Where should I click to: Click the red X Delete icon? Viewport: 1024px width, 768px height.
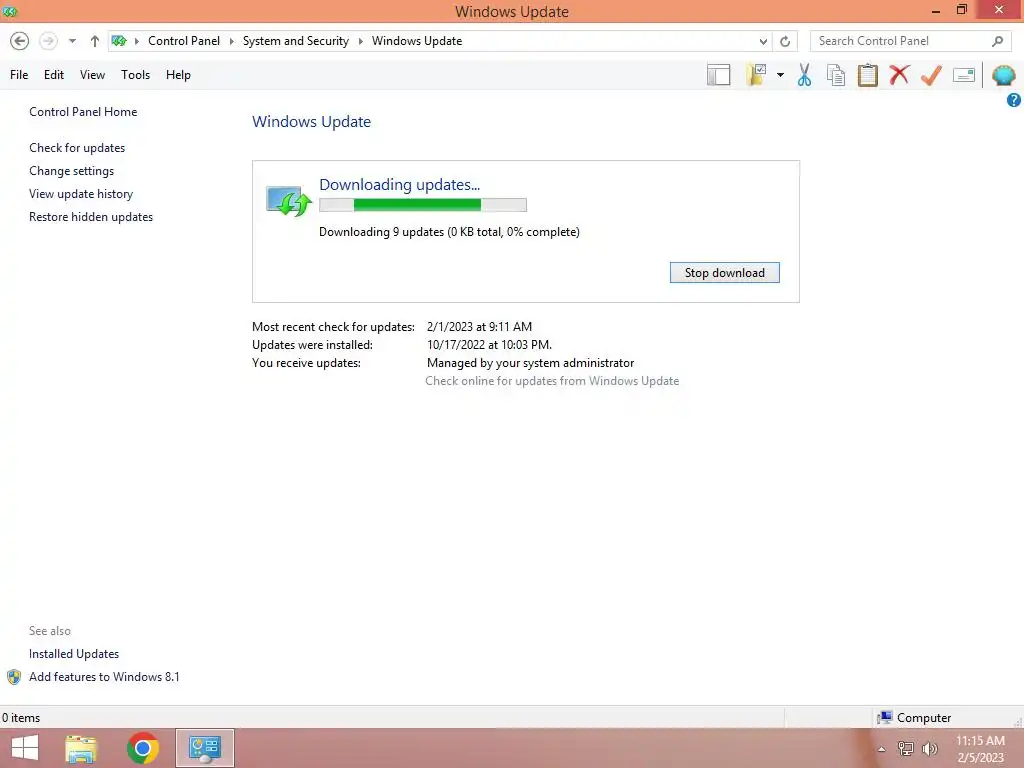(899, 75)
